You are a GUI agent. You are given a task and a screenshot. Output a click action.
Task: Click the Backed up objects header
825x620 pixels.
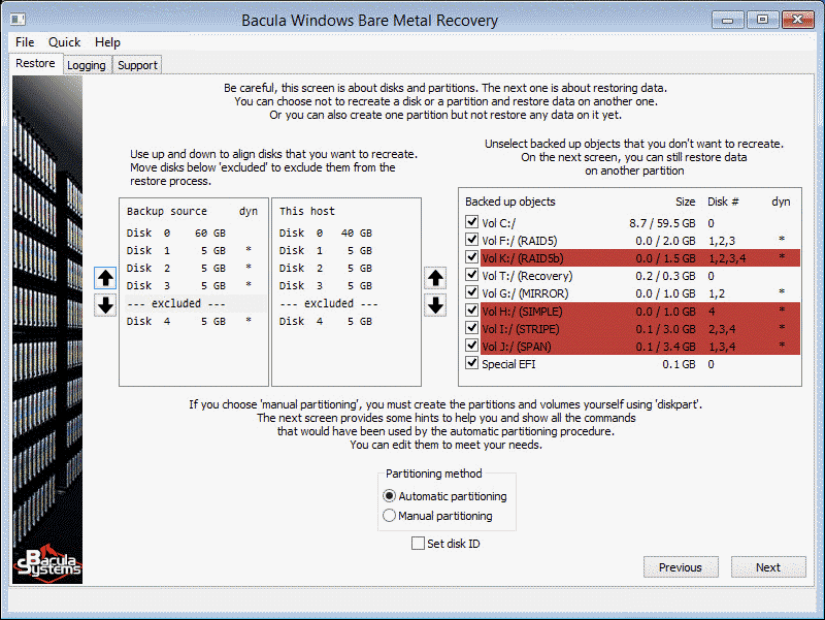(510, 202)
